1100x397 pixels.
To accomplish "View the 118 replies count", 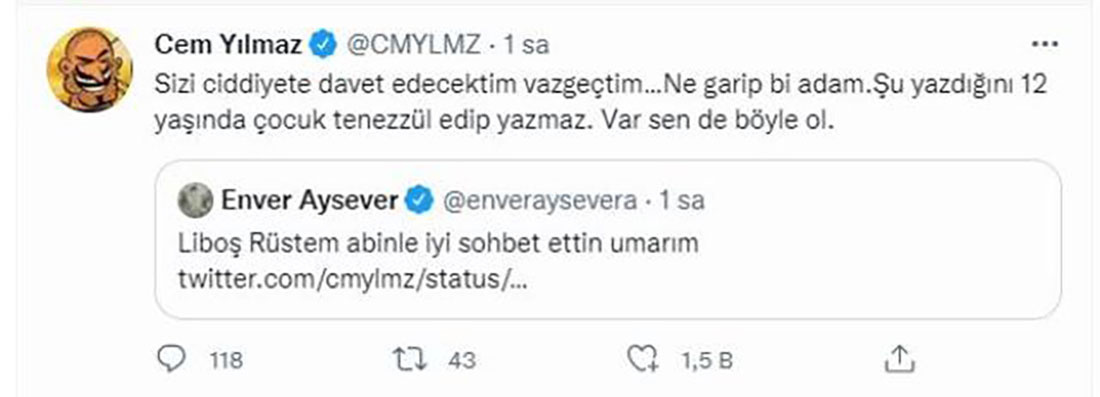I will [x=226, y=361].
